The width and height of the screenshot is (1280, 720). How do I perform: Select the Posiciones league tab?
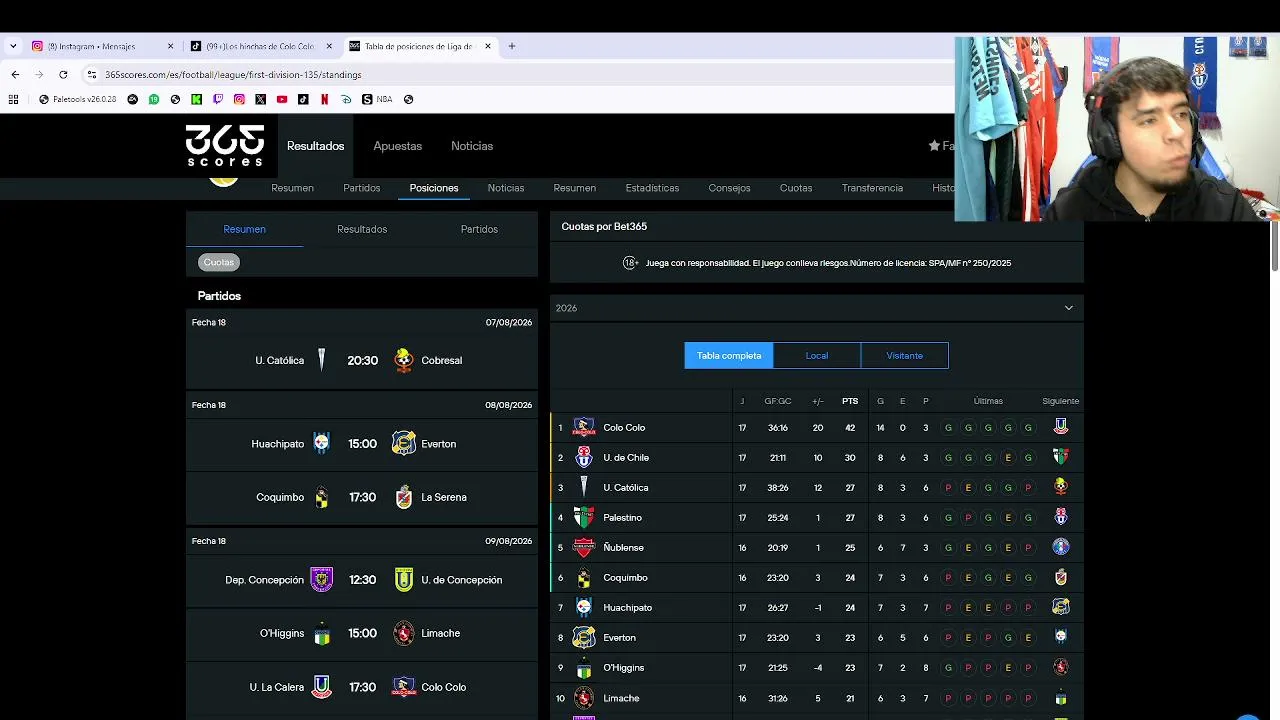pyautogui.click(x=434, y=188)
